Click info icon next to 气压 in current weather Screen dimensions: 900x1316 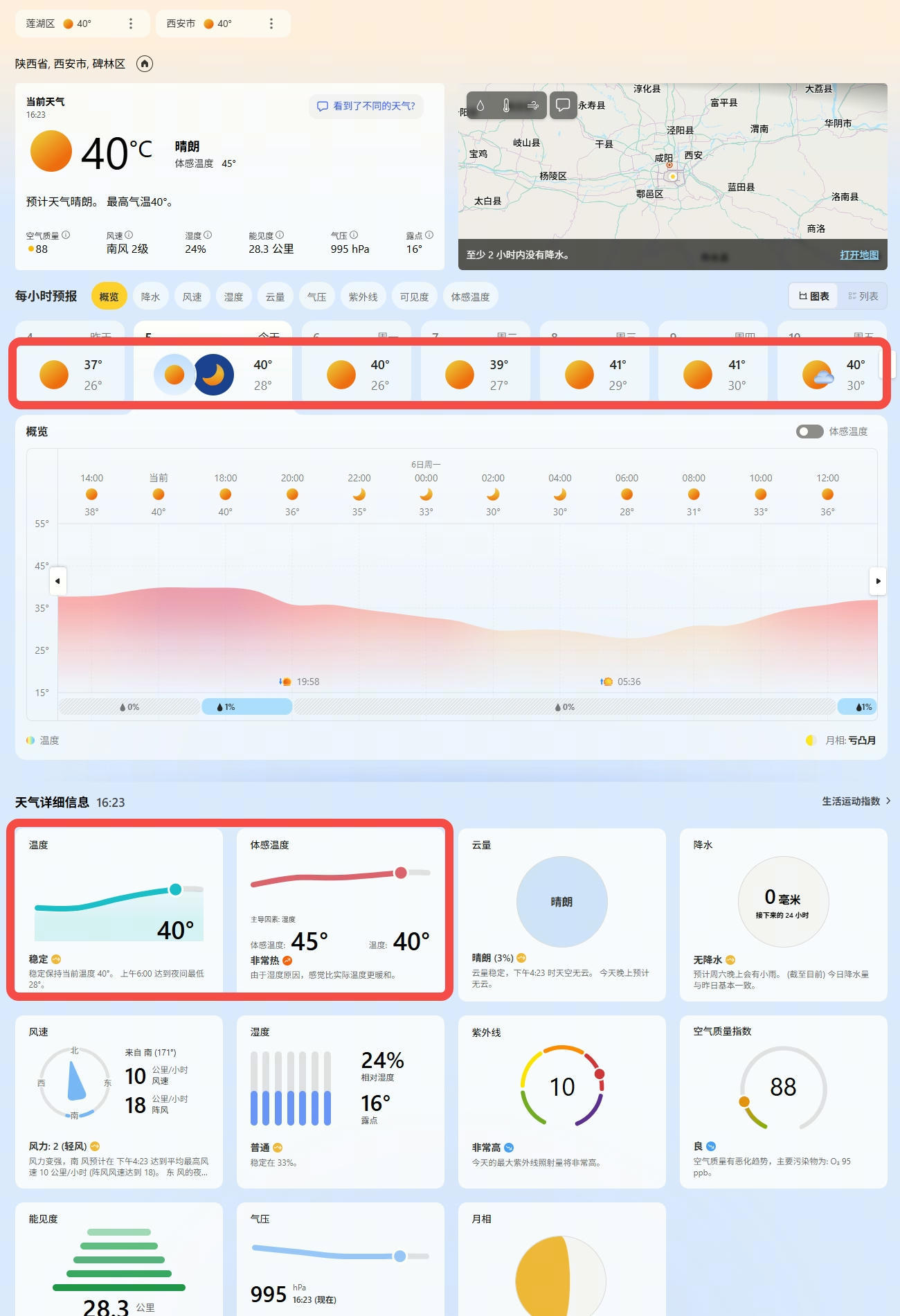(x=354, y=235)
